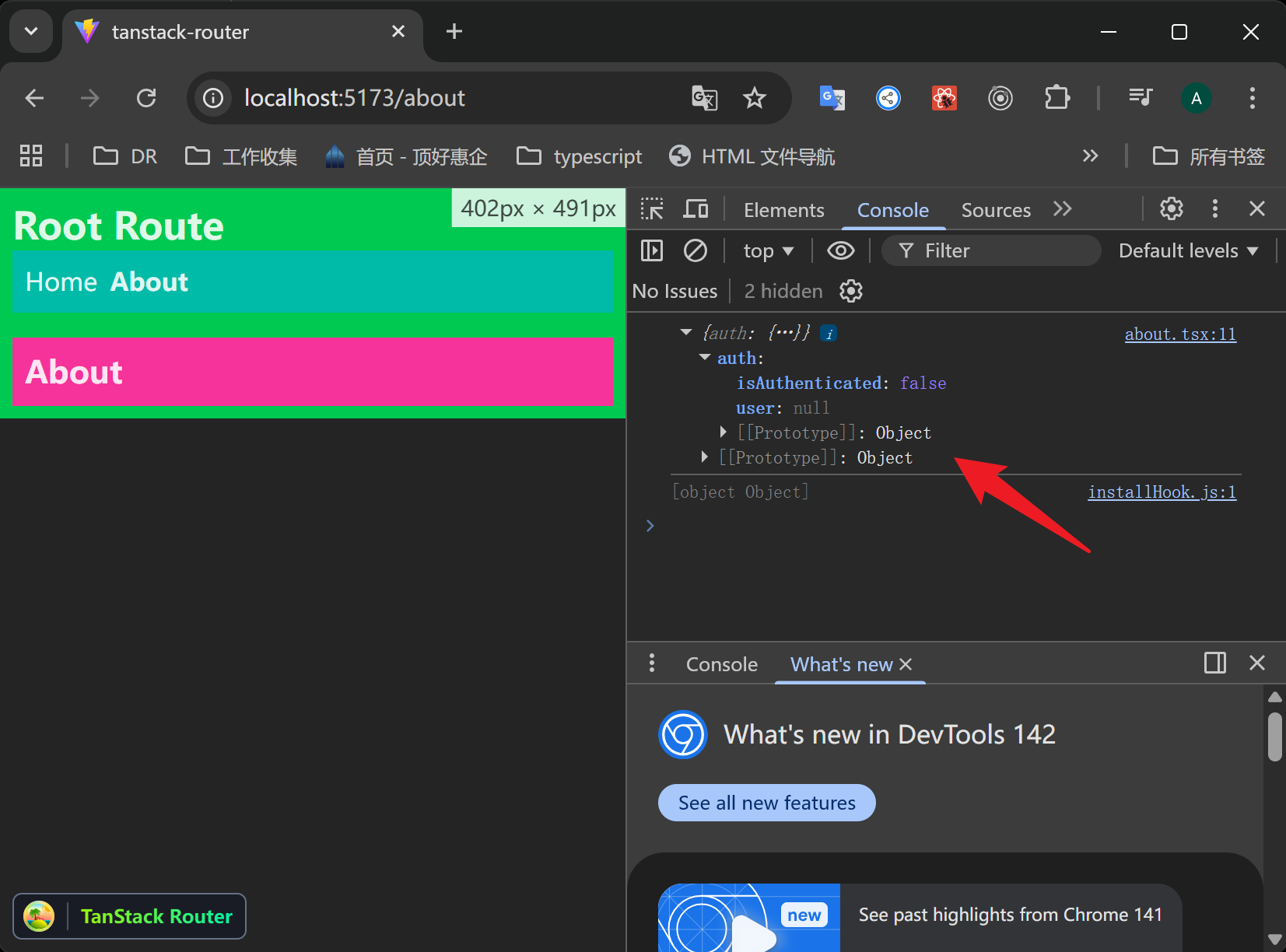Open the TanStack Router devtools button
Viewport: 1286px width, 952px height.
coord(130,916)
